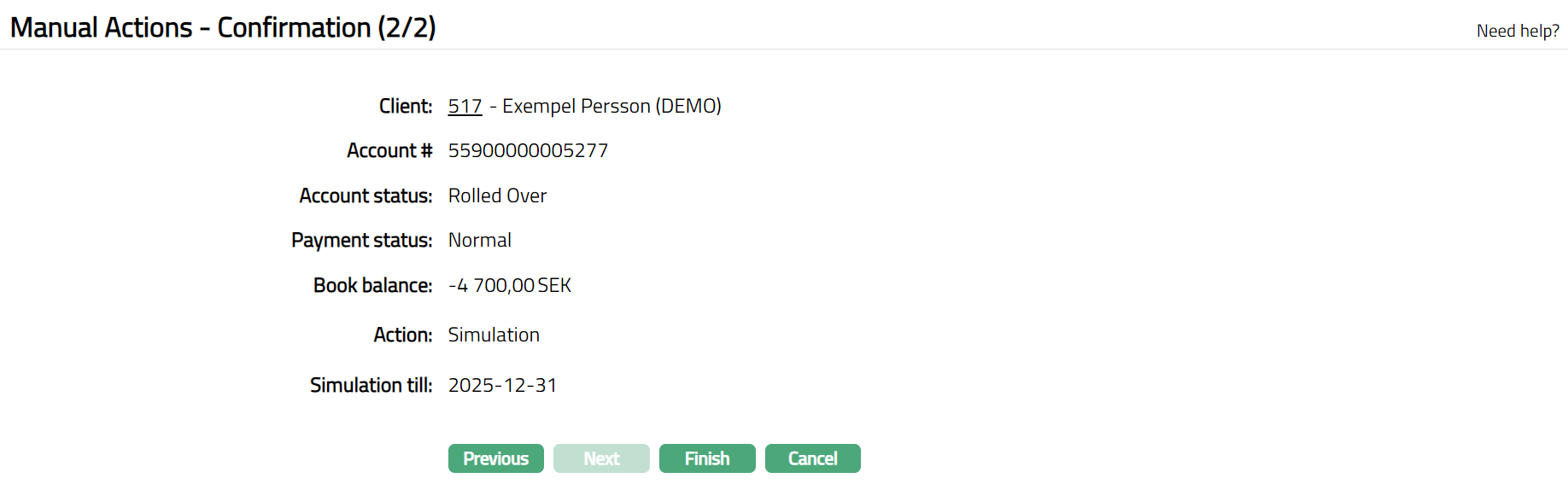Click the Previous button
This screenshot has height=490, width=1568.
pos(495,458)
